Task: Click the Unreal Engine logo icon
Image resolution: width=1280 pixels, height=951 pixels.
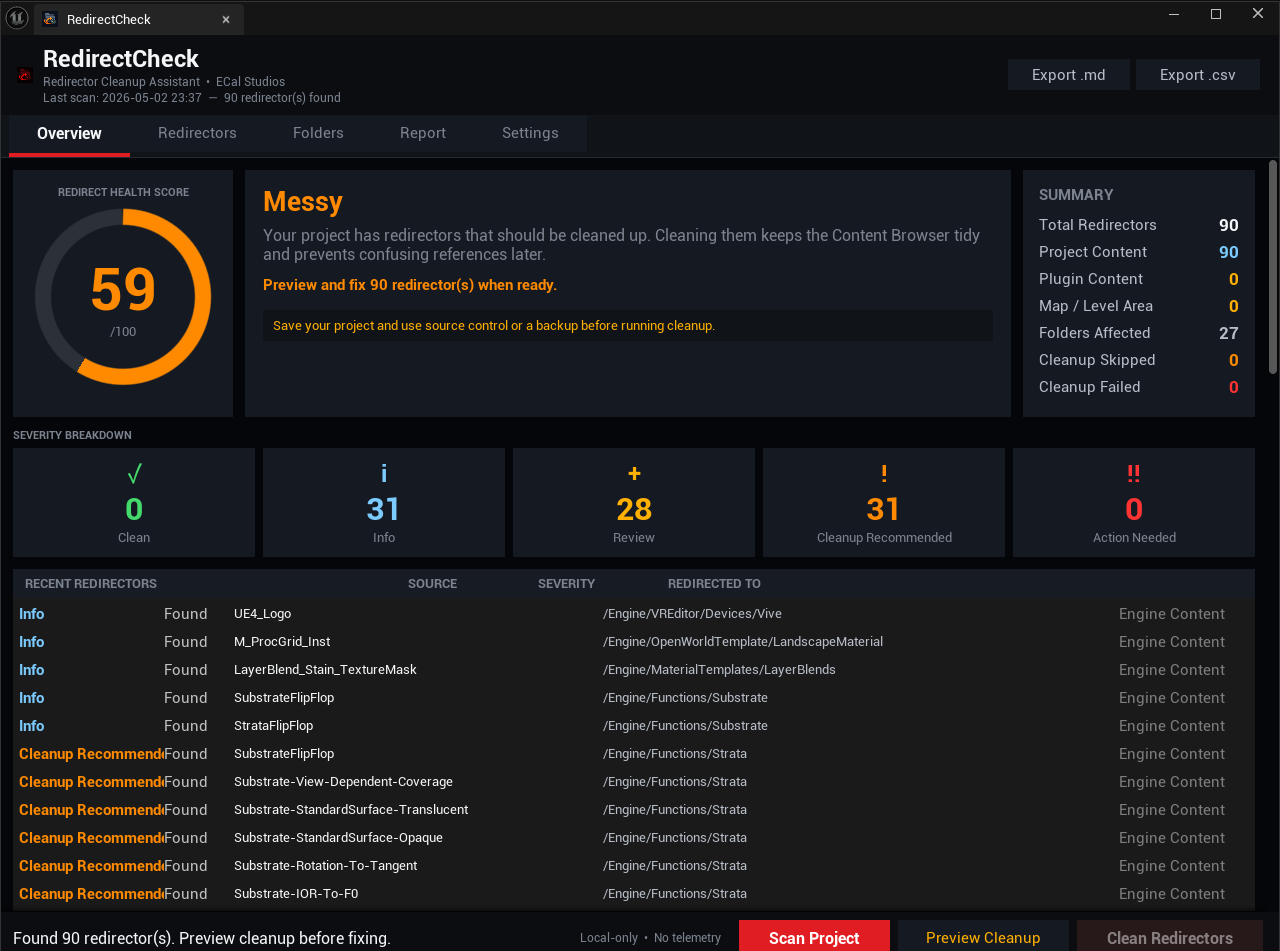Action: [x=17, y=17]
